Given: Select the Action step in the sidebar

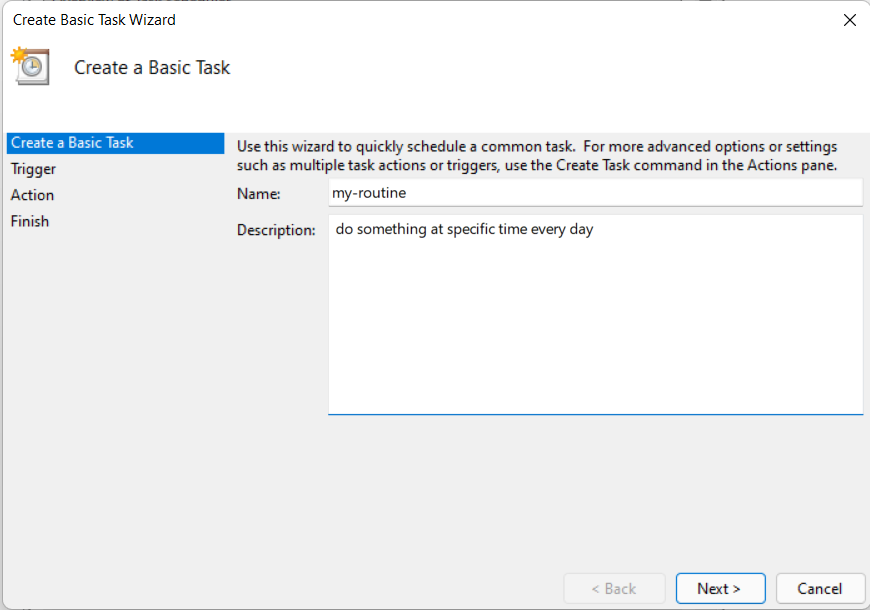Looking at the screenshot, I should 31,194.
